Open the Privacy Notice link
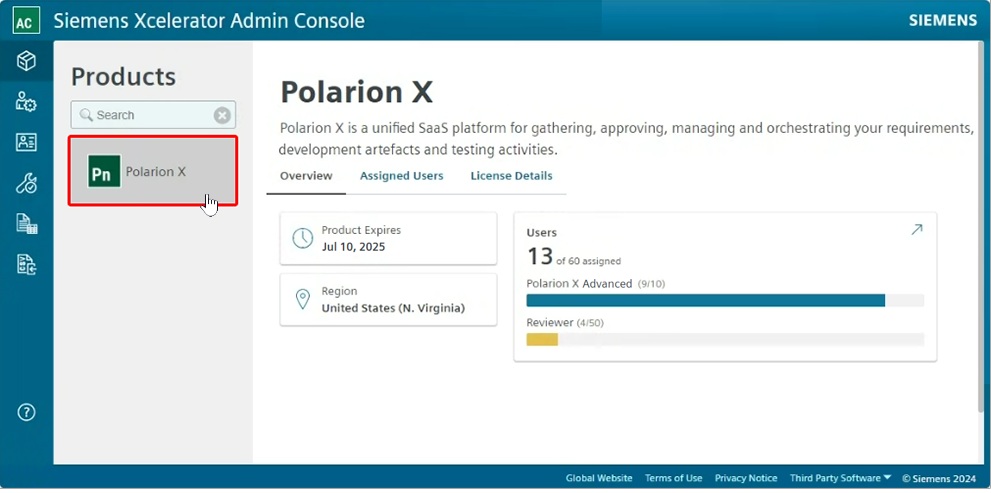The width and height of the screenshot is (991, 493). (746, 478)
